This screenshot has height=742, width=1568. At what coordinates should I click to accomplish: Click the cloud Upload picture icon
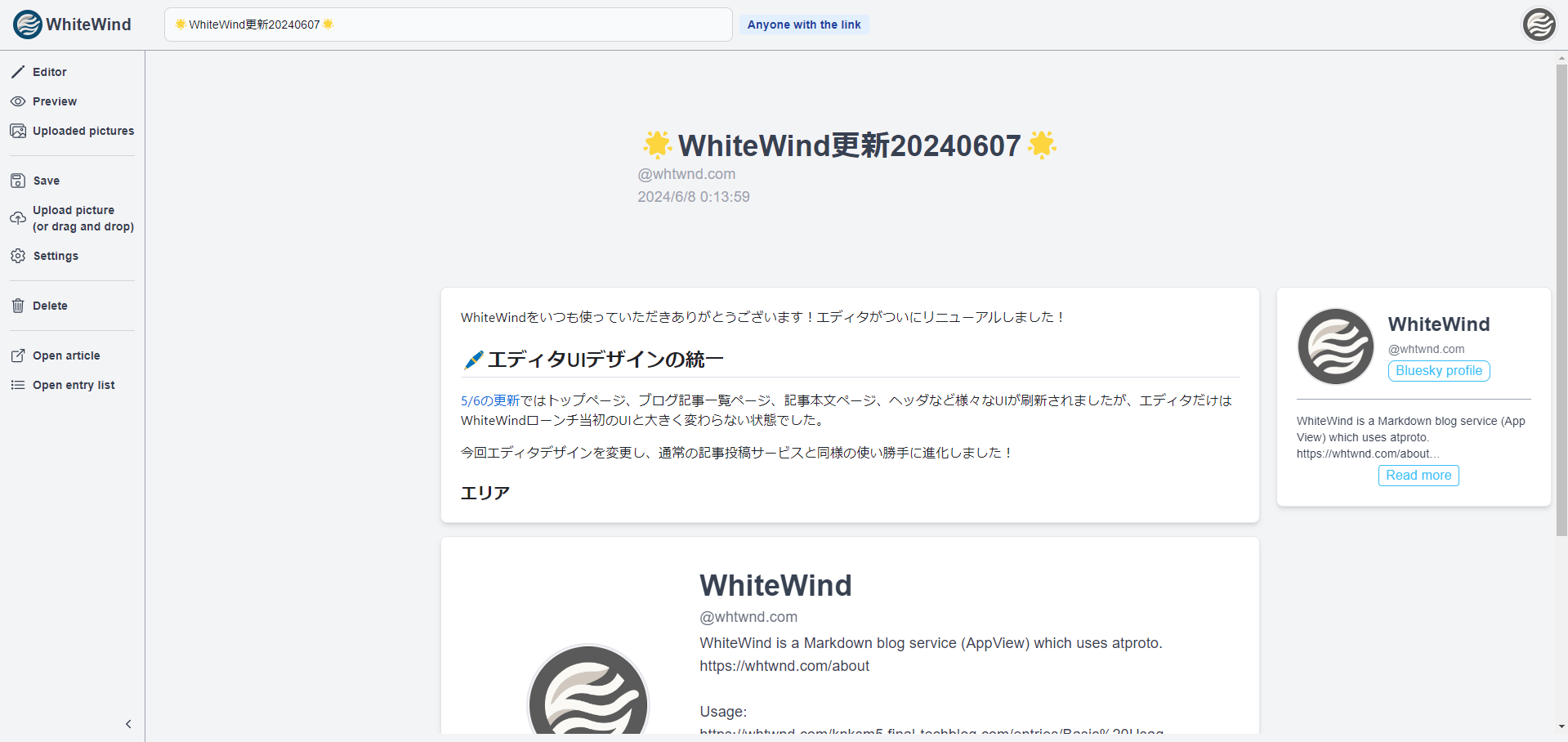(18, 218)
